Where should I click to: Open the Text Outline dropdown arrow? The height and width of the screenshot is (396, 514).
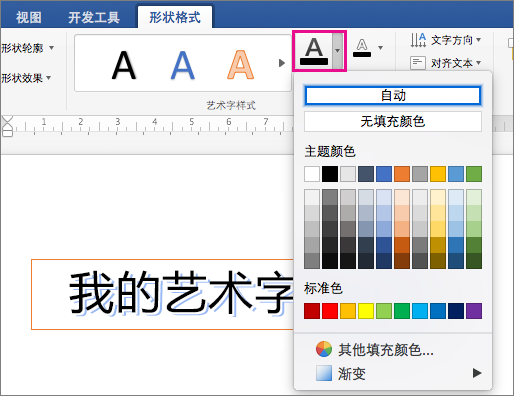click(x=380, y=48)
